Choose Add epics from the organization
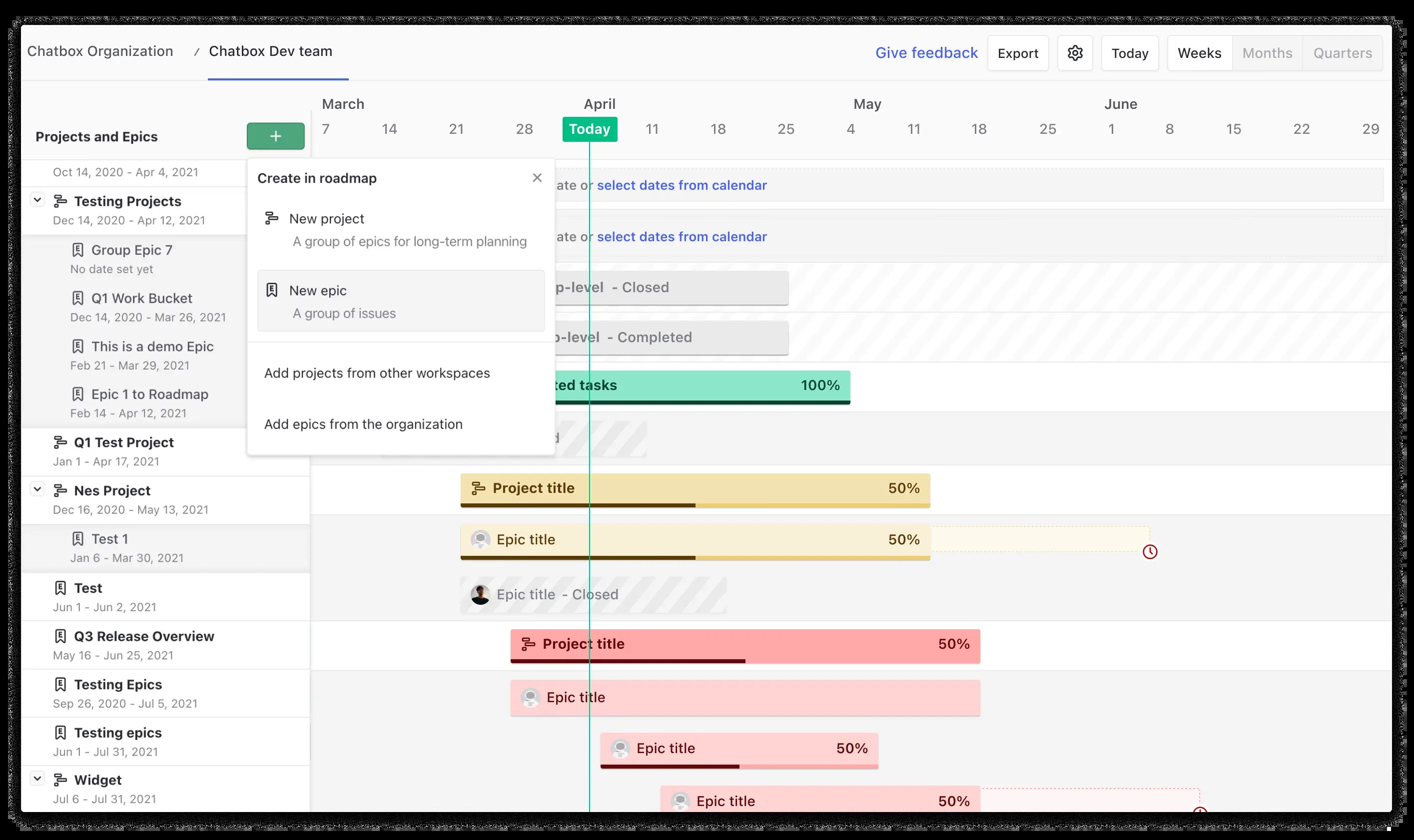The image size is (1414, 840). 363,424
